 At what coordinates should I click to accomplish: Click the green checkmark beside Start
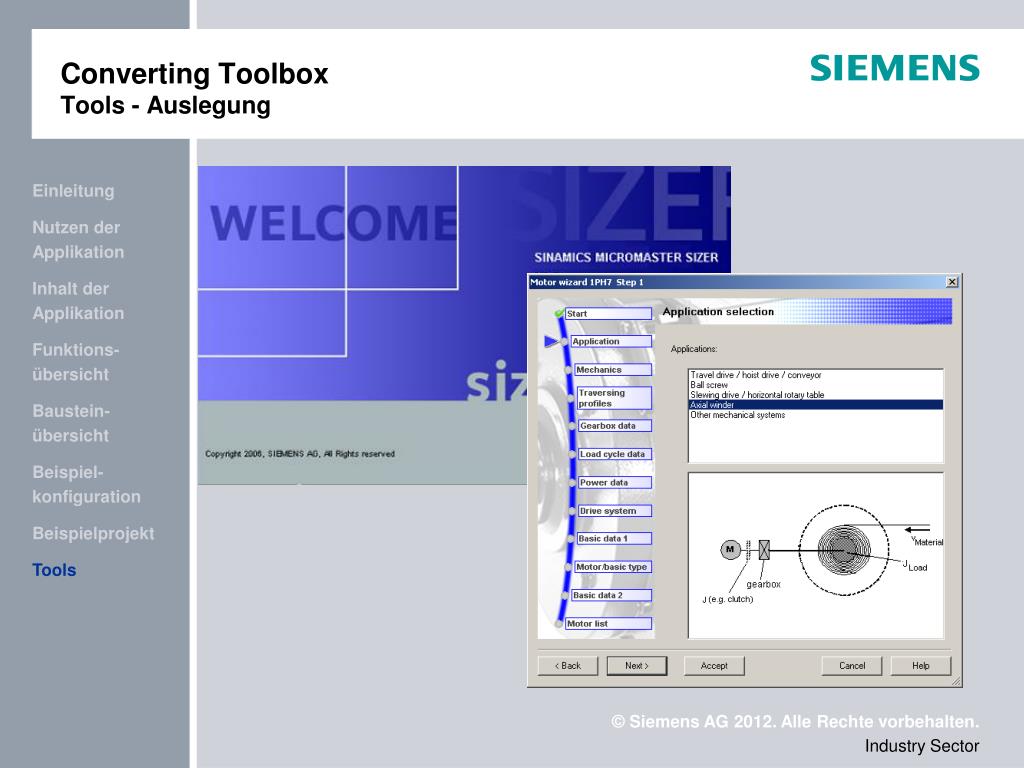(559, 313)
